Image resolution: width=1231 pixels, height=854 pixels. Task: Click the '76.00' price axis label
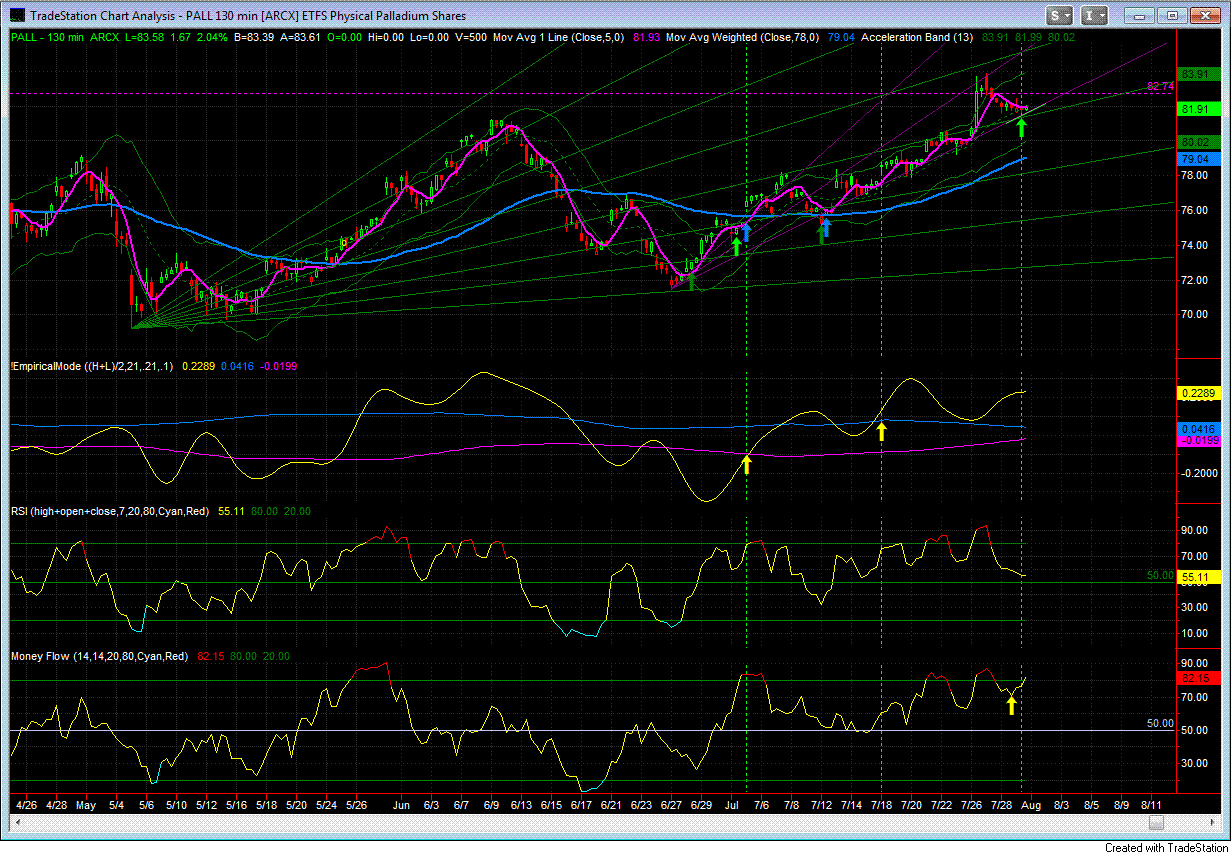tap(1195, 210)
